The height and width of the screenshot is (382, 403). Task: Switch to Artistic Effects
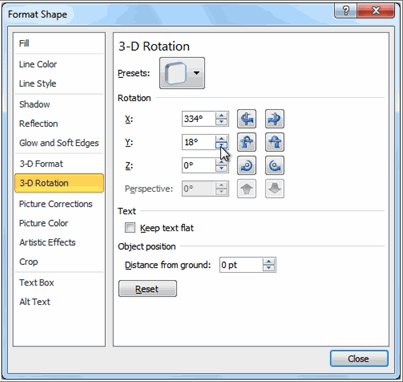point(47,242)
